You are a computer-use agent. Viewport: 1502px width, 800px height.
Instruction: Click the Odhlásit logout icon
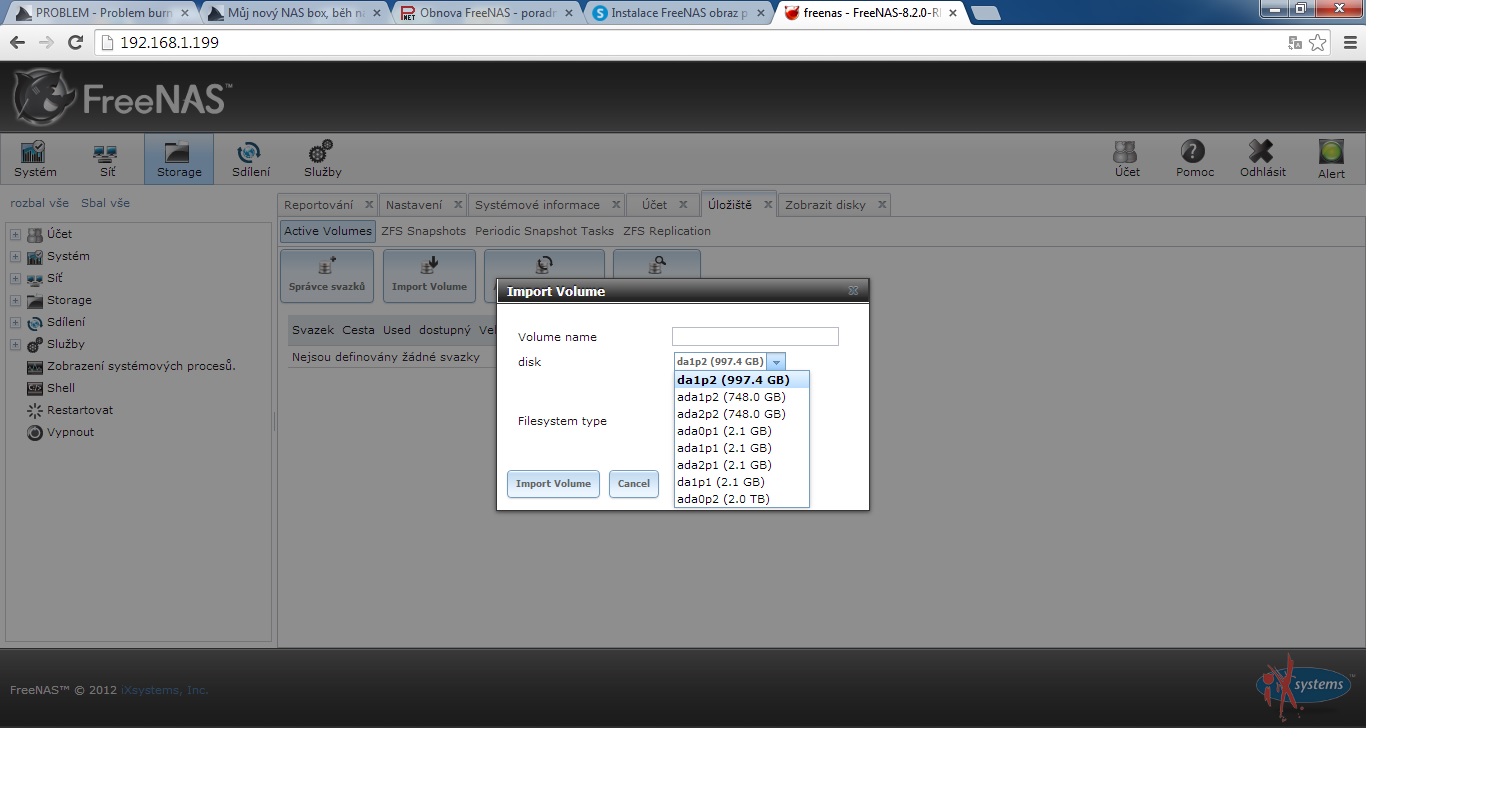point(1262,160)
